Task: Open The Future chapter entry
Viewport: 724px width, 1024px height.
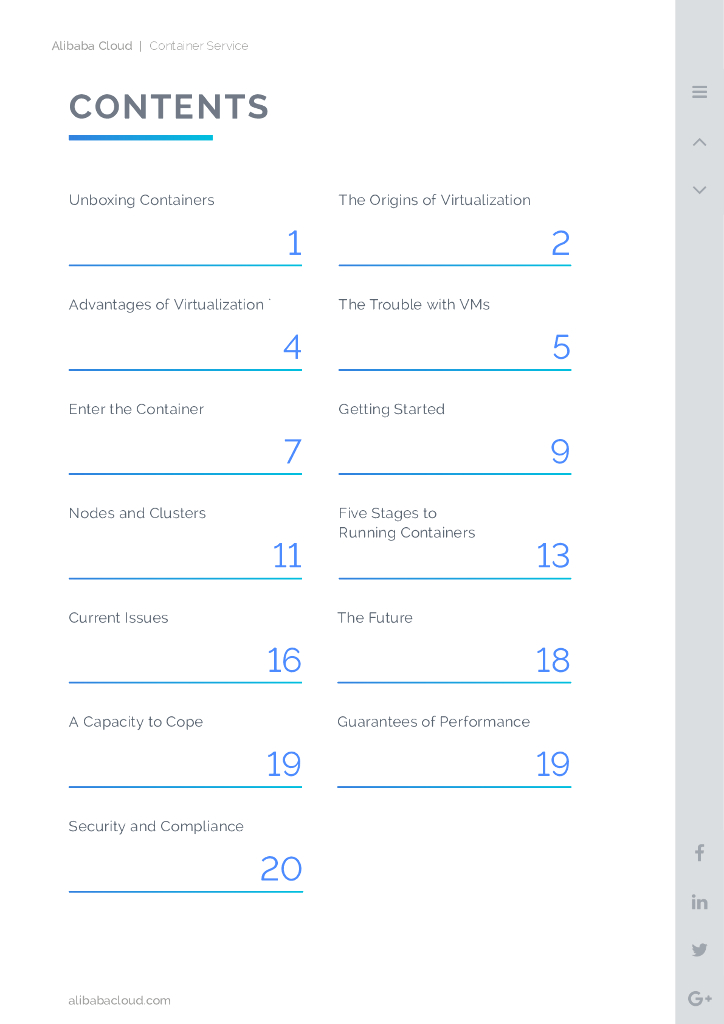Action: pyautogui.click(x=375, y=618)
